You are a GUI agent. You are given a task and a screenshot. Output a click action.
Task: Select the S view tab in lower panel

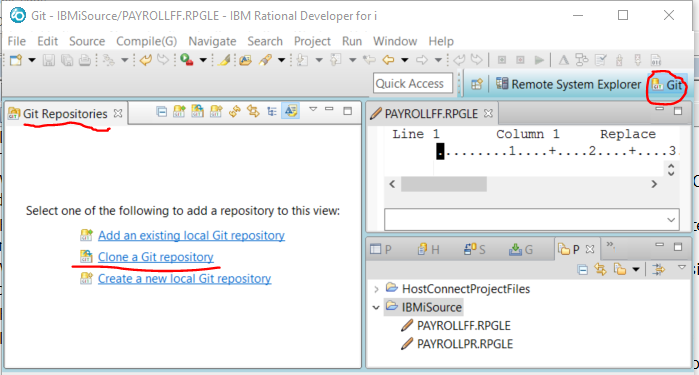(x=475, y=249)
